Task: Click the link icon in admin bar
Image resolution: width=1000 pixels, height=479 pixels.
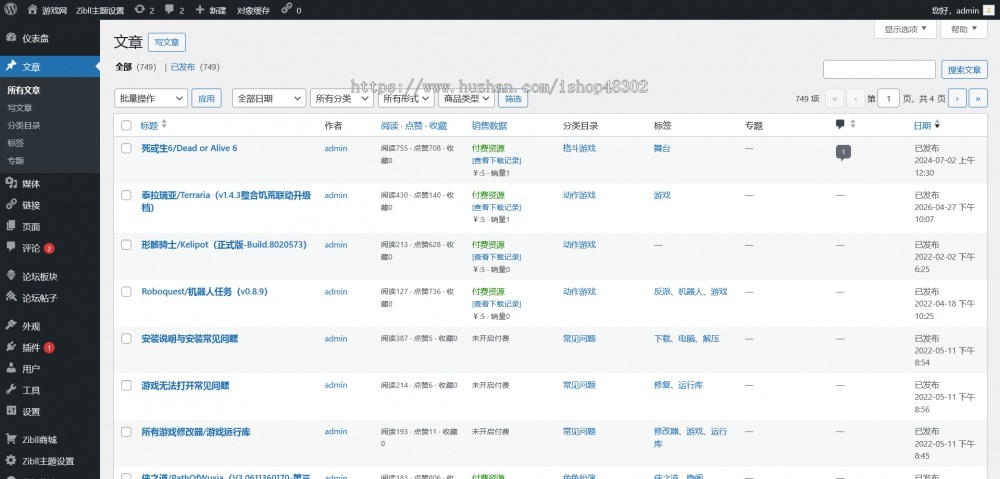Action: point(287,9)
